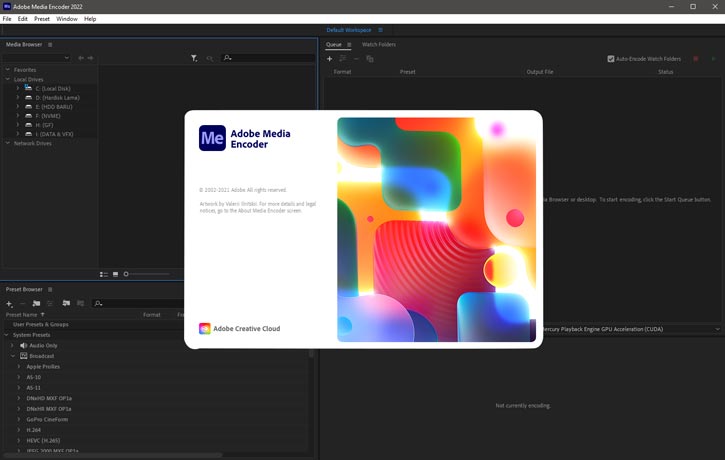The width and height of the screenshot is (725, 460).
Task: Open the file type filter funnel icon
Action: [x=194, y=58]
